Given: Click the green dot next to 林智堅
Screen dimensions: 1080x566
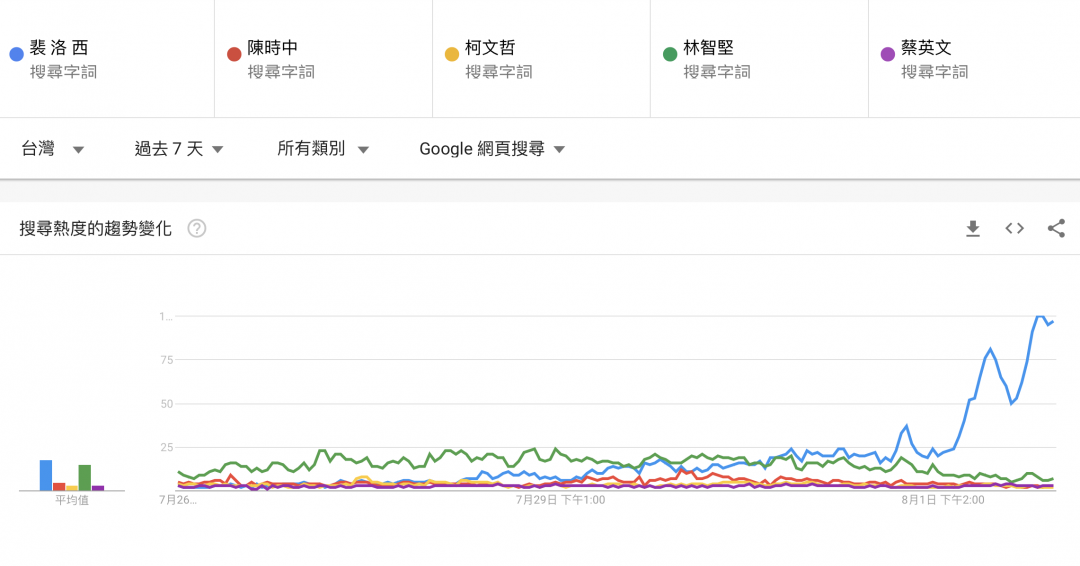Looking at the screenshot, I should [x=669, y=54].
